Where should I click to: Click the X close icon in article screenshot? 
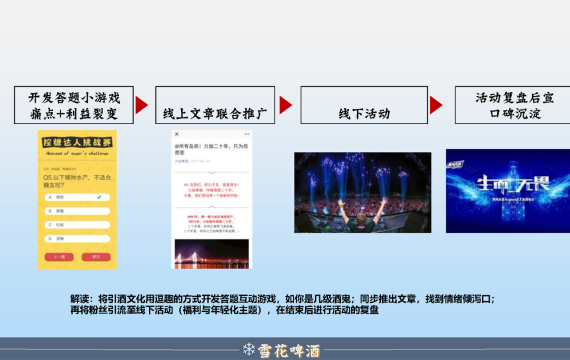pos(177,134)
